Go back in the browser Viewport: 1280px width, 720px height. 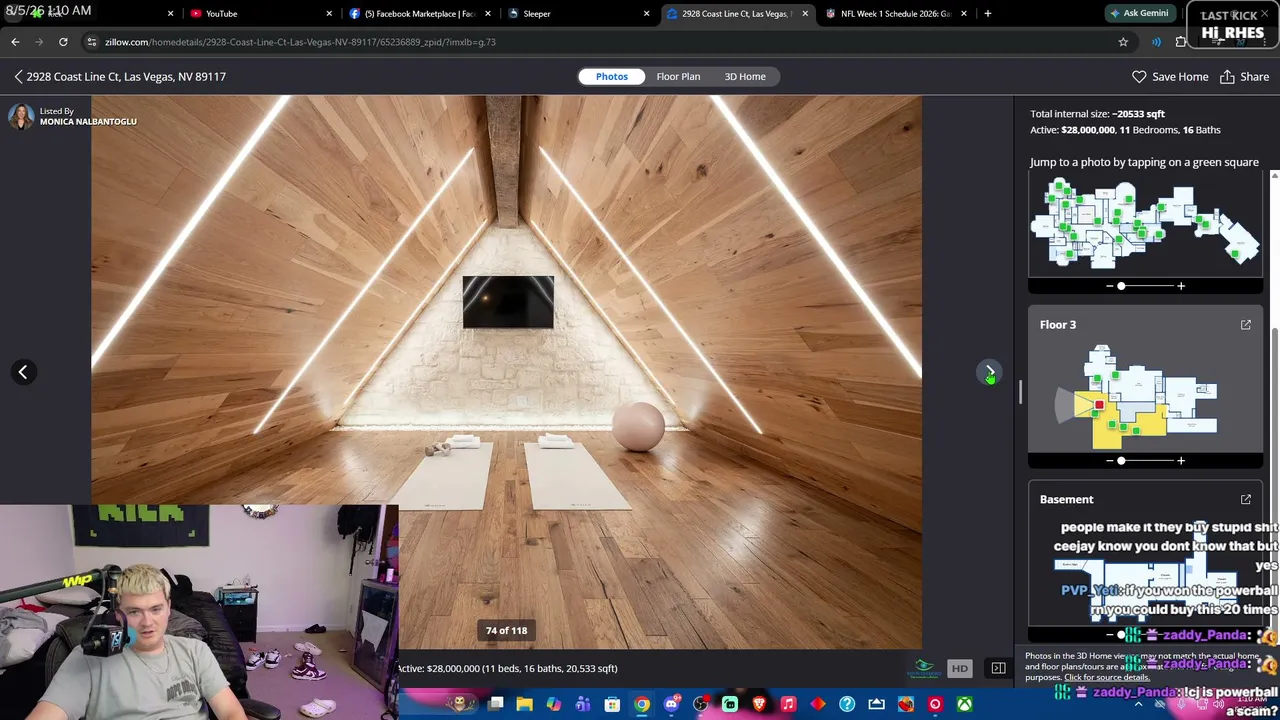click(15, 42)
